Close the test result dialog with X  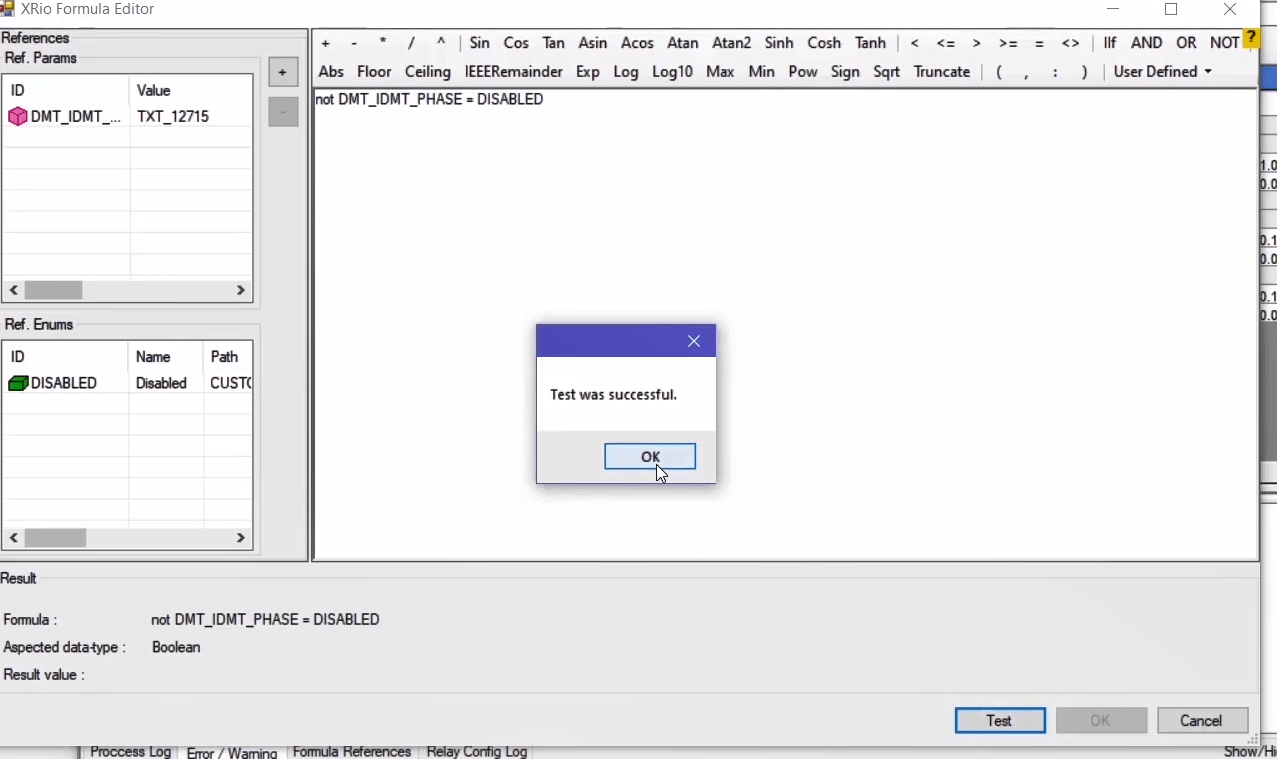pyautogui.click(x=694, y=341)
